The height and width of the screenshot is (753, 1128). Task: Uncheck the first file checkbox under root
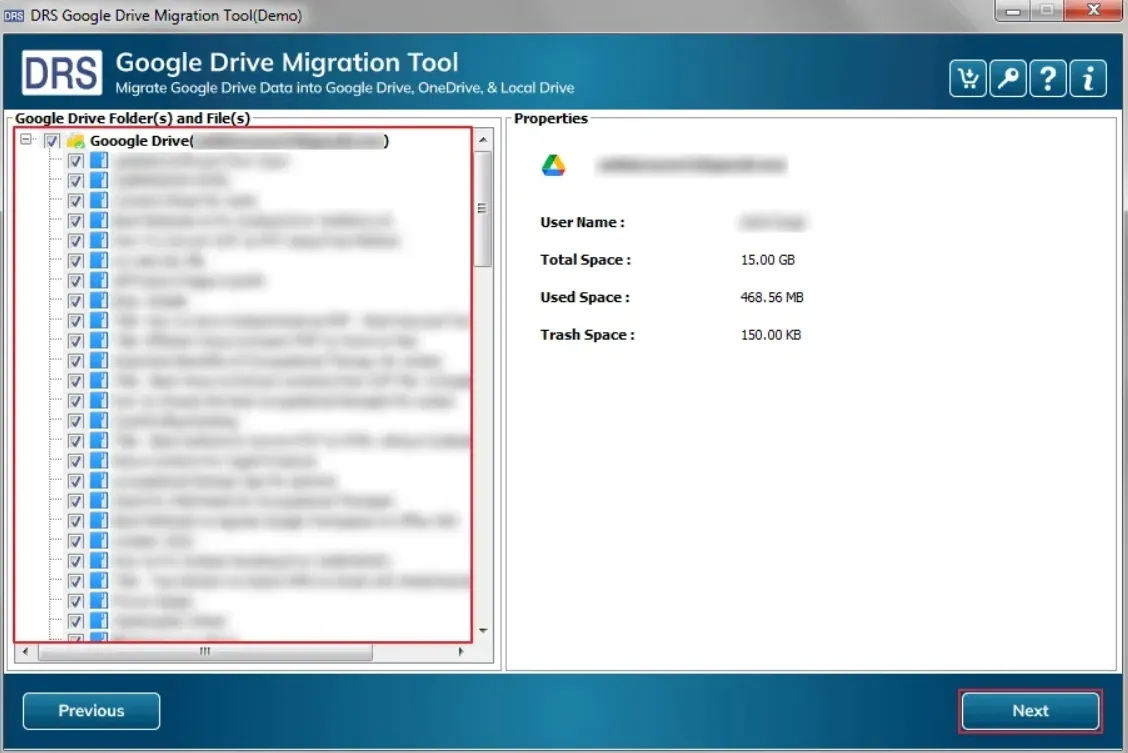[75, 161]
